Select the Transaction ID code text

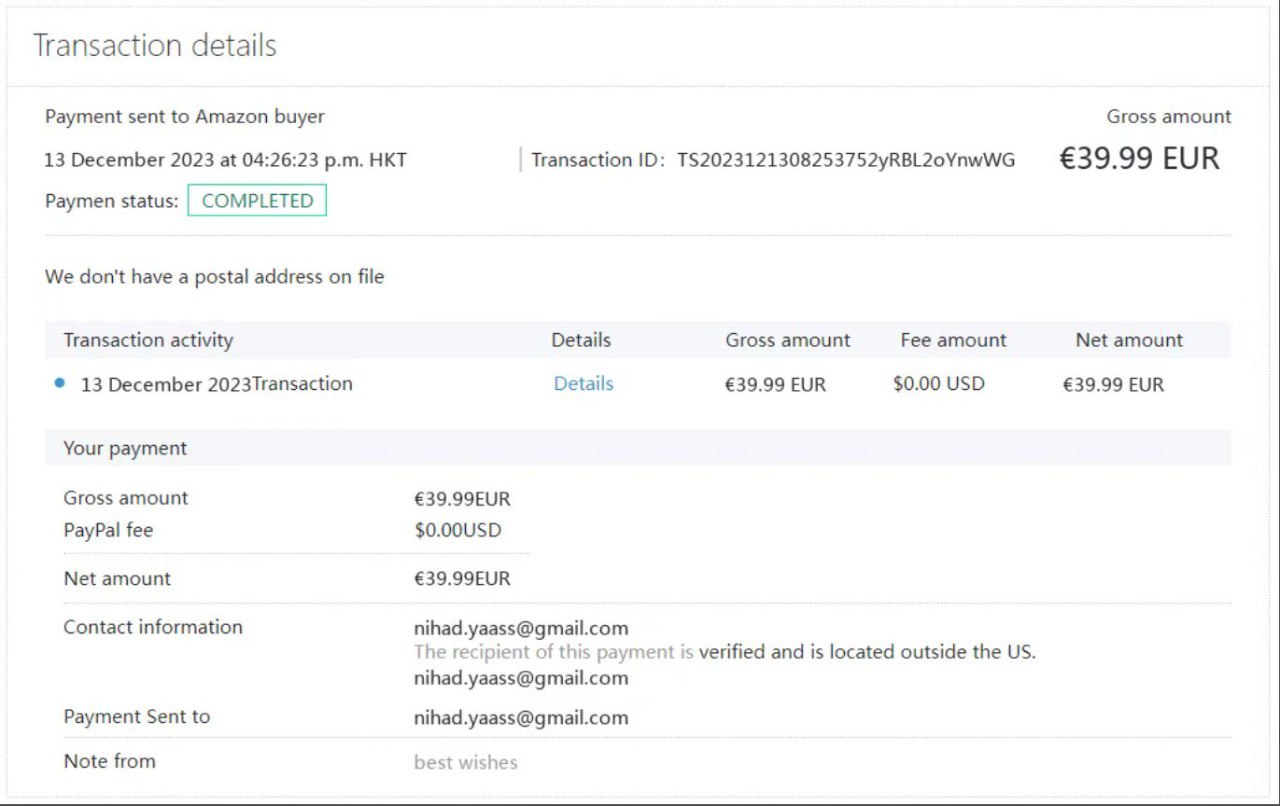[x=845, y=160]
